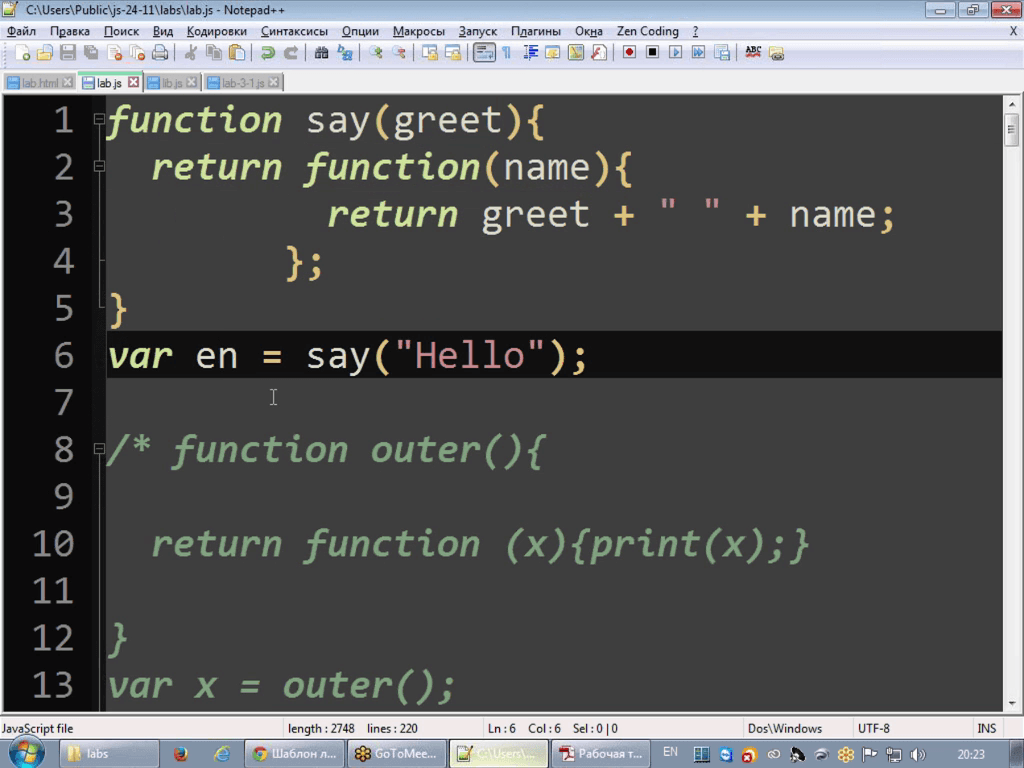This screenshot has height=768, width=1024.
Task: Toggle the word wrap toolbar button
Action: [x=484, y=53]
